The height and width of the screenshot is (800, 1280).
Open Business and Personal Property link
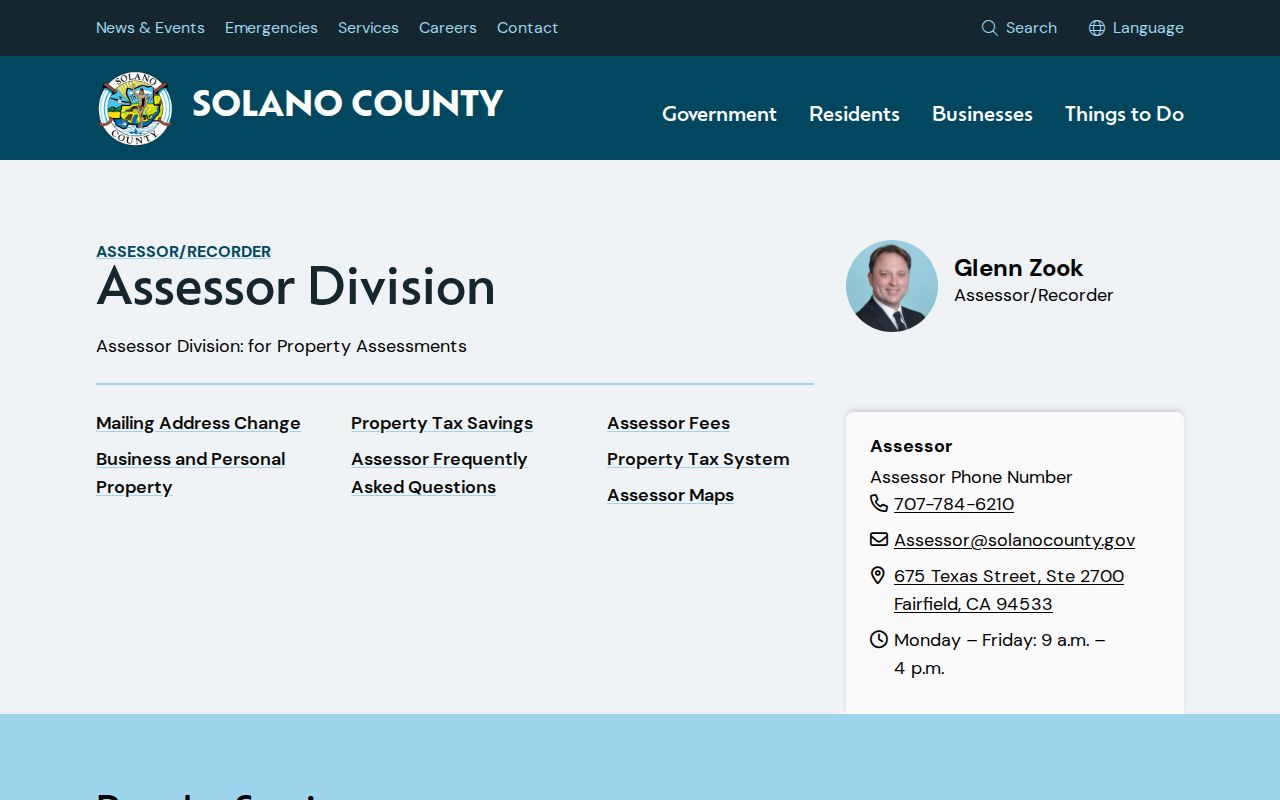[190, 473]
